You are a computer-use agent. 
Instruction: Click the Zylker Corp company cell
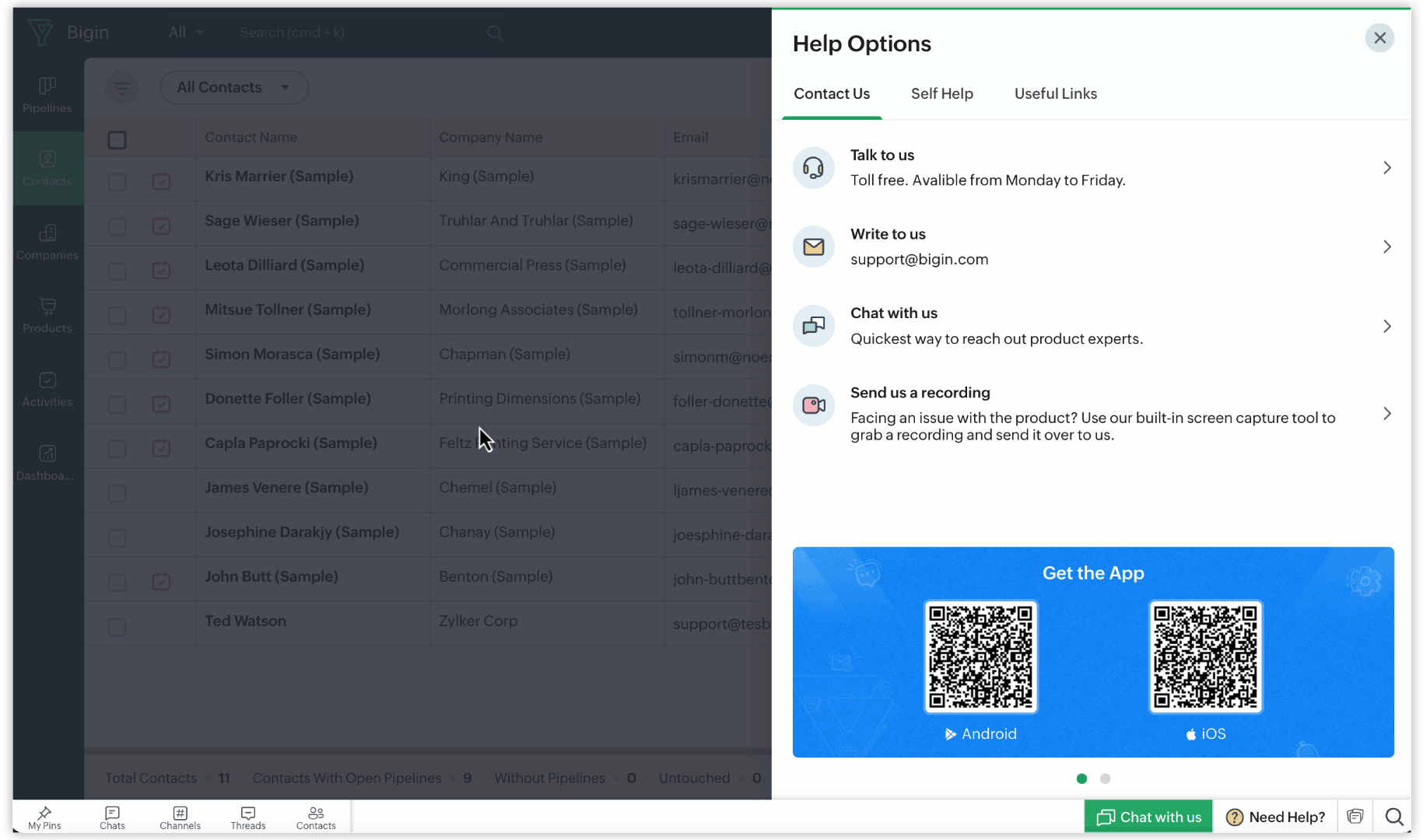coord(478,621)
